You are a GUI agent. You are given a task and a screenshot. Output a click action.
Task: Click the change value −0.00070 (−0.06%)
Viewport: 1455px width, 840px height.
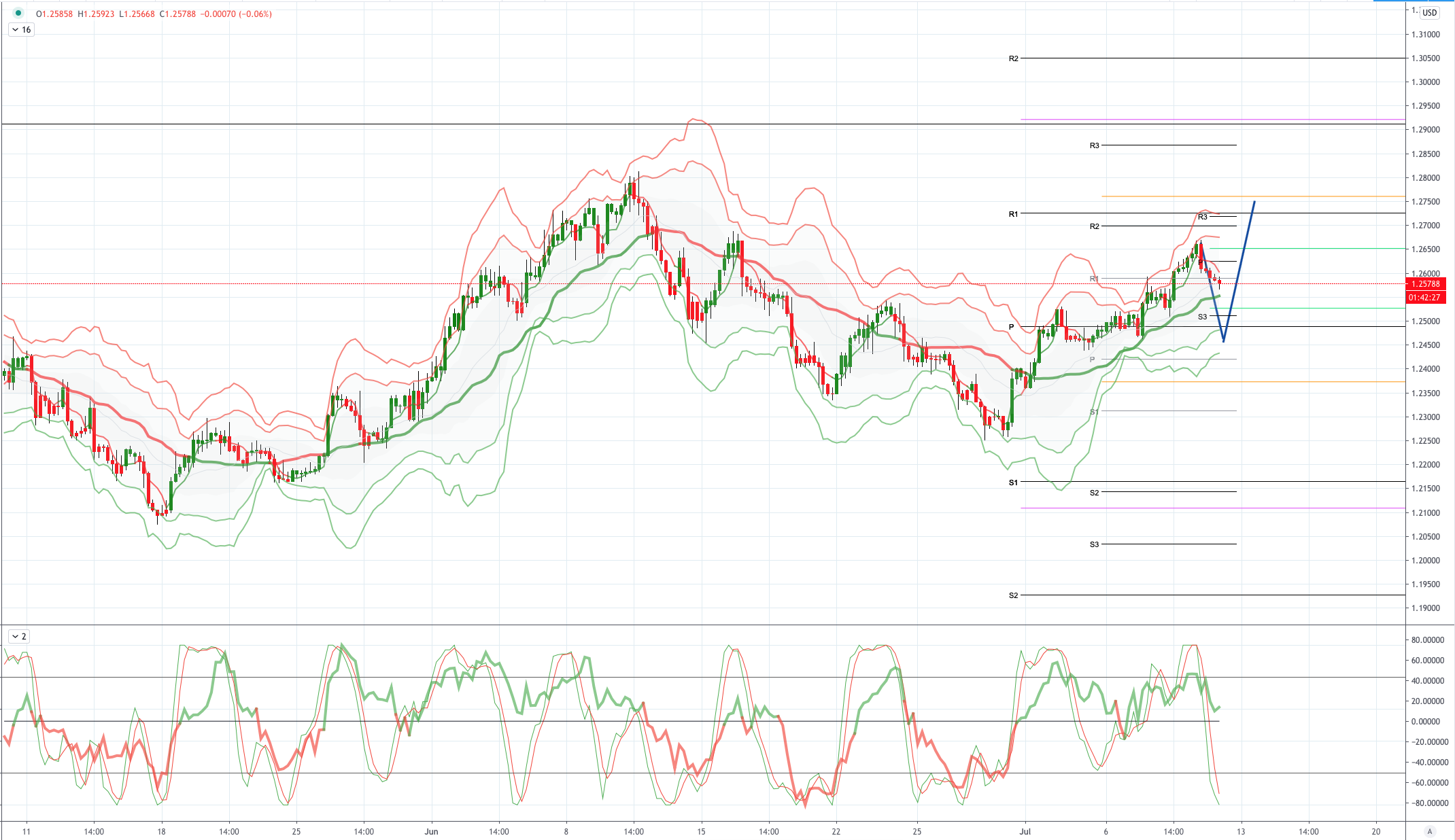click(236, 14)
